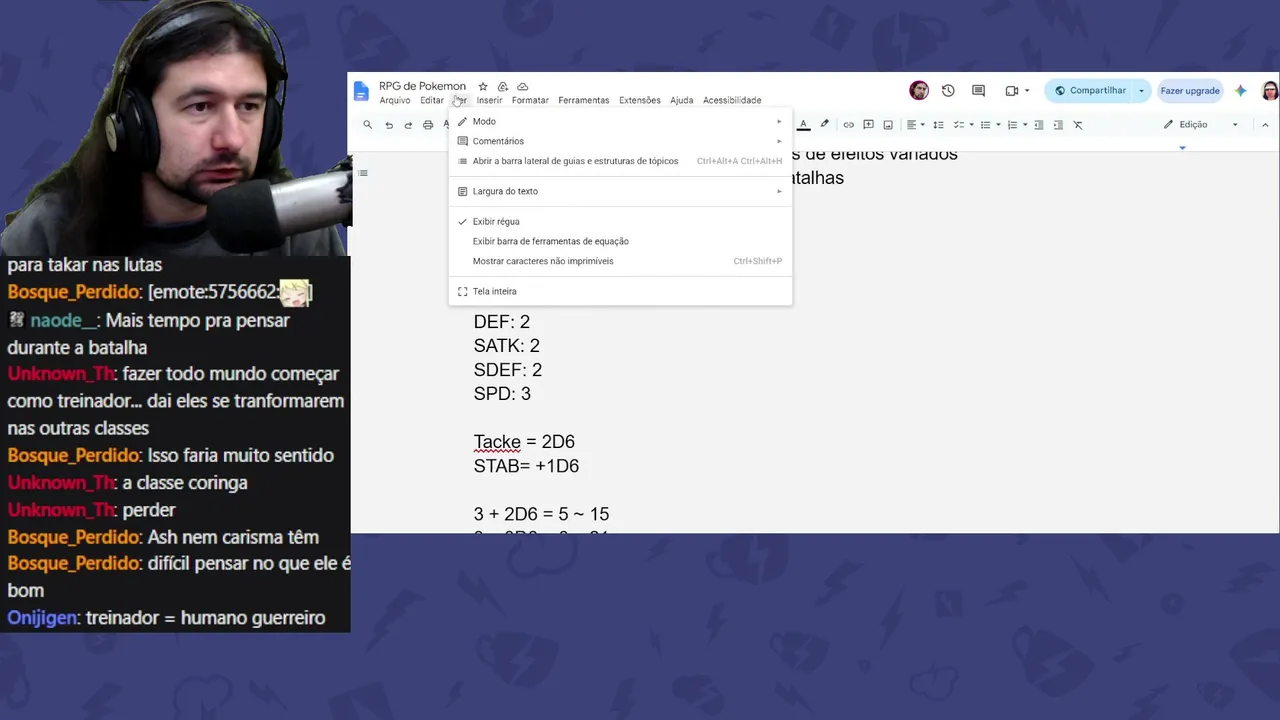1280x720 pixels.
Task: Insert a link with chain icon
Action: click(x=848, y=125)
